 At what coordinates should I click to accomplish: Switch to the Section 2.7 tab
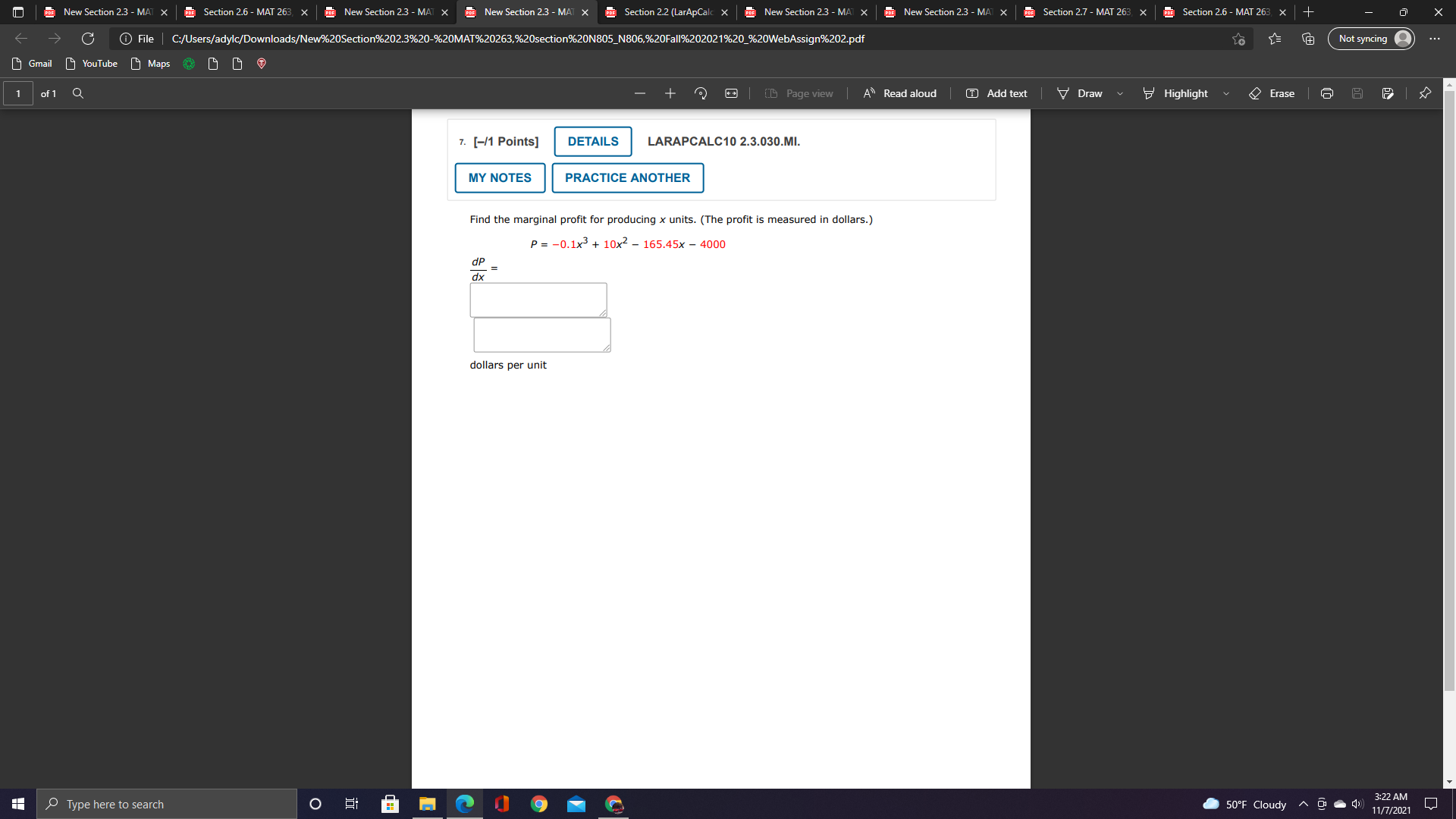click(1084, 12)
